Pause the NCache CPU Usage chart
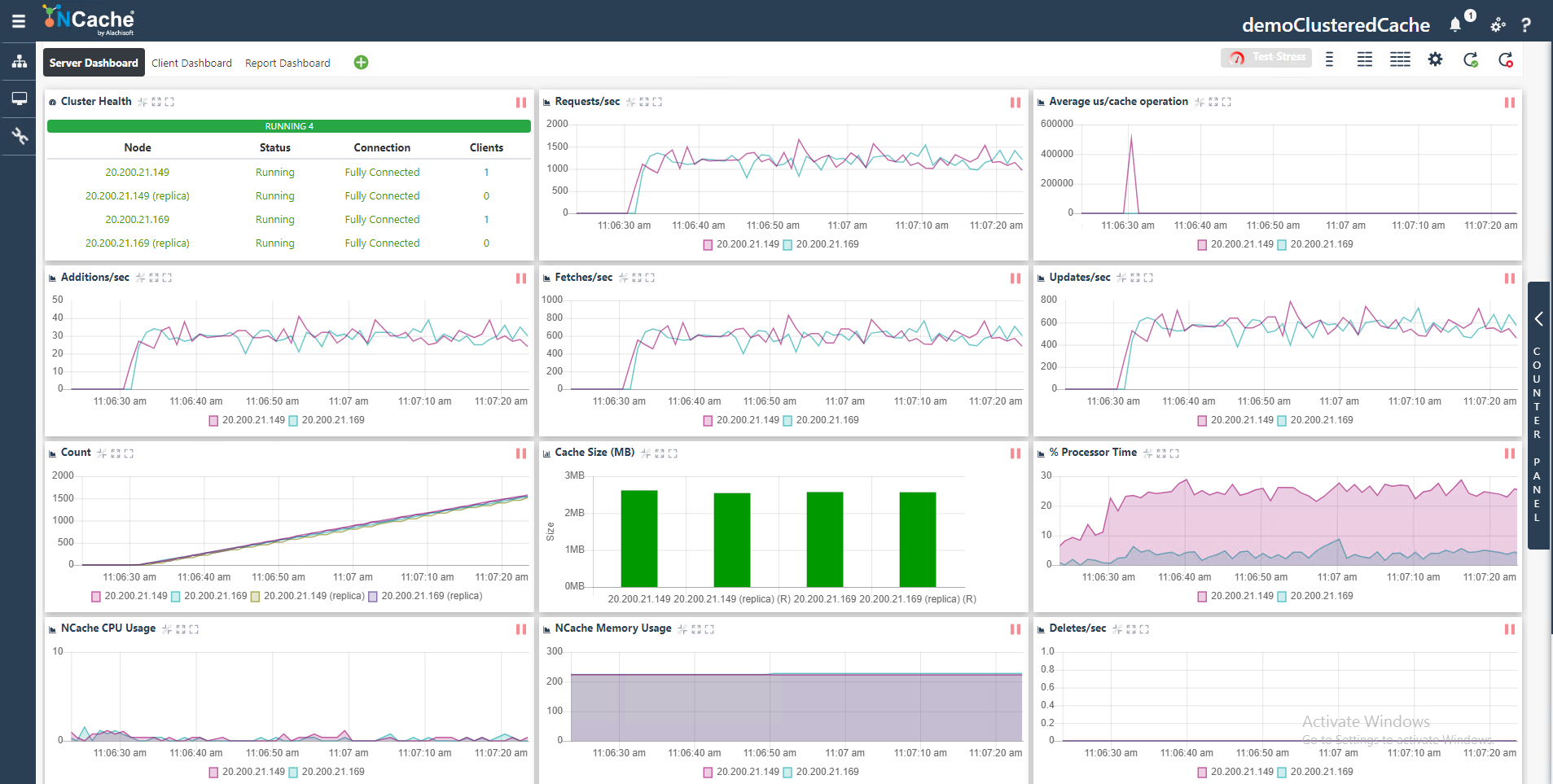Viewport: 1553px width, 784px height. (x=521, y=629)
